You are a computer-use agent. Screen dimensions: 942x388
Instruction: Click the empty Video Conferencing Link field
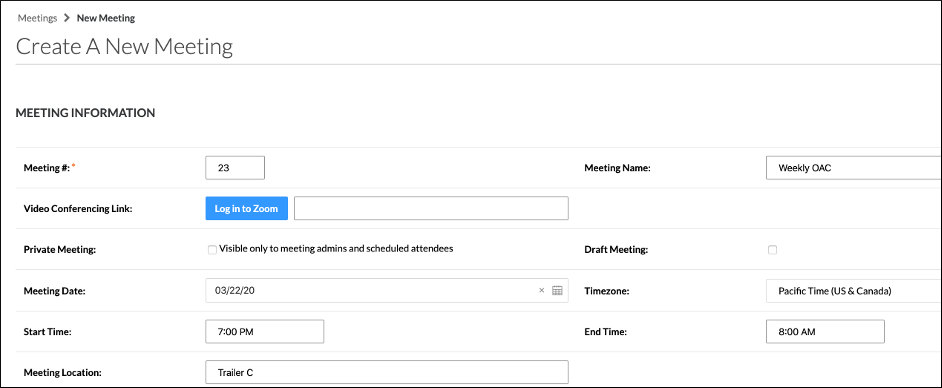(431, 208)
